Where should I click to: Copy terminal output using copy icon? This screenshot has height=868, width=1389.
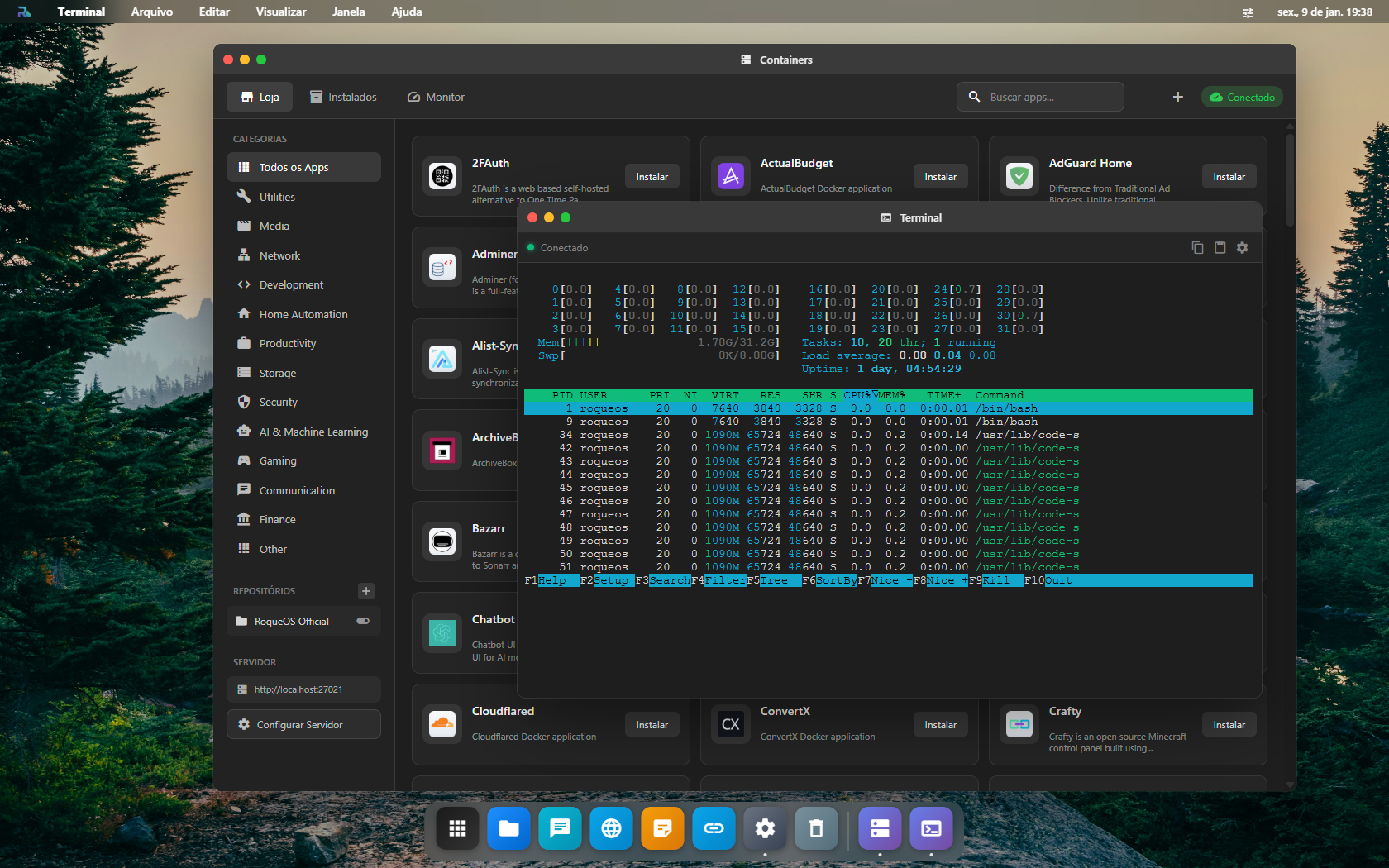(1197, 247)
